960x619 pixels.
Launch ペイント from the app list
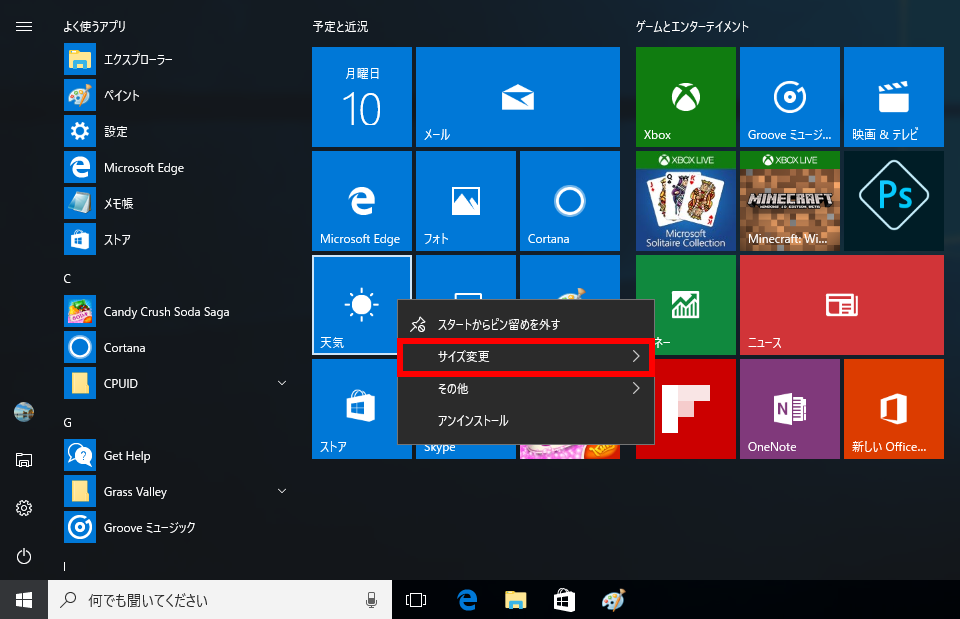[174, 96]
